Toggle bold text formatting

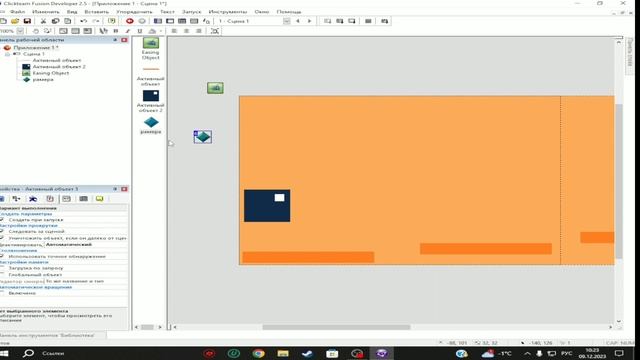click(x=116, y=31)
